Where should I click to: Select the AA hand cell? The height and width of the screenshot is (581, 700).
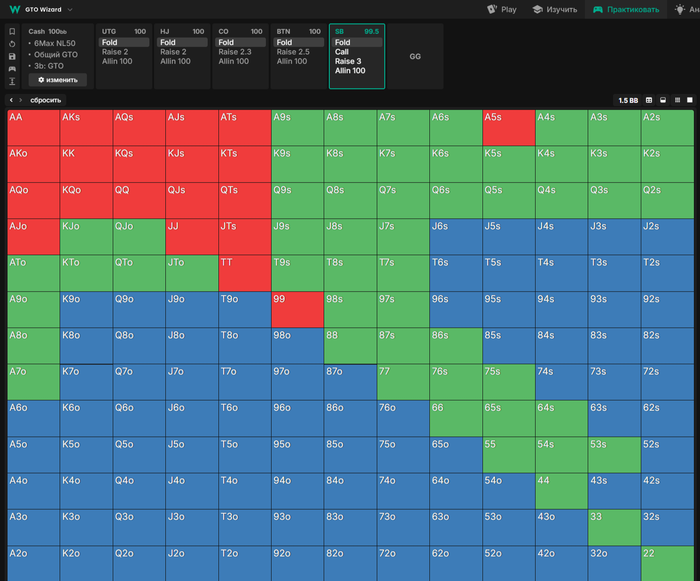(33, 128)
